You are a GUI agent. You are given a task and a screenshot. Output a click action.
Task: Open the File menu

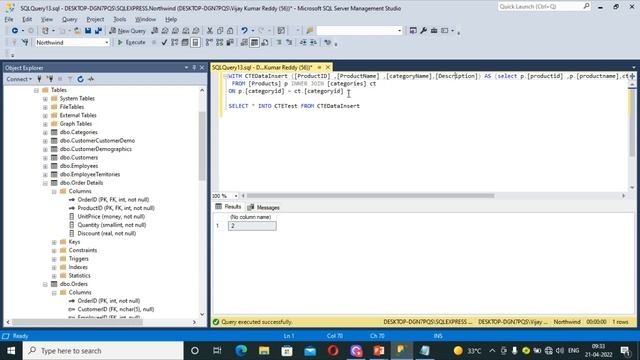(x=9, y=19)
